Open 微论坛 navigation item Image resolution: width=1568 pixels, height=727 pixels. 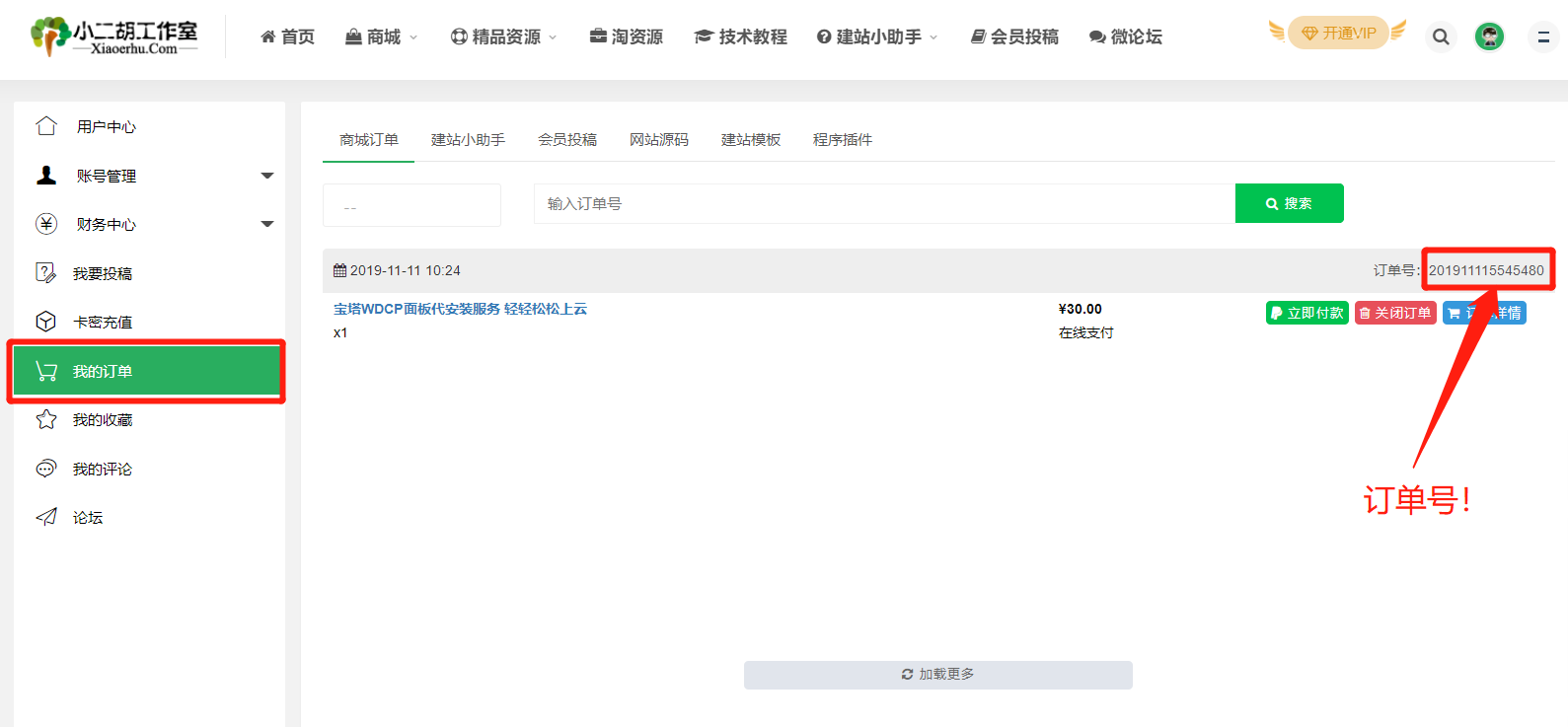(1126, 36)
